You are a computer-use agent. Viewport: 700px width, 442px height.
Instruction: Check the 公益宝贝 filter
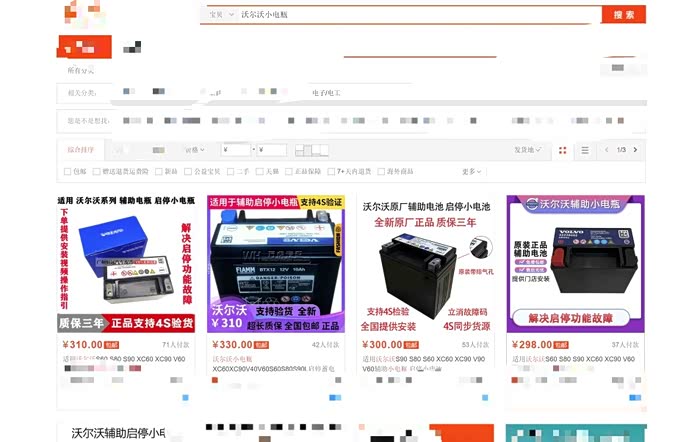tap(188, 171)
